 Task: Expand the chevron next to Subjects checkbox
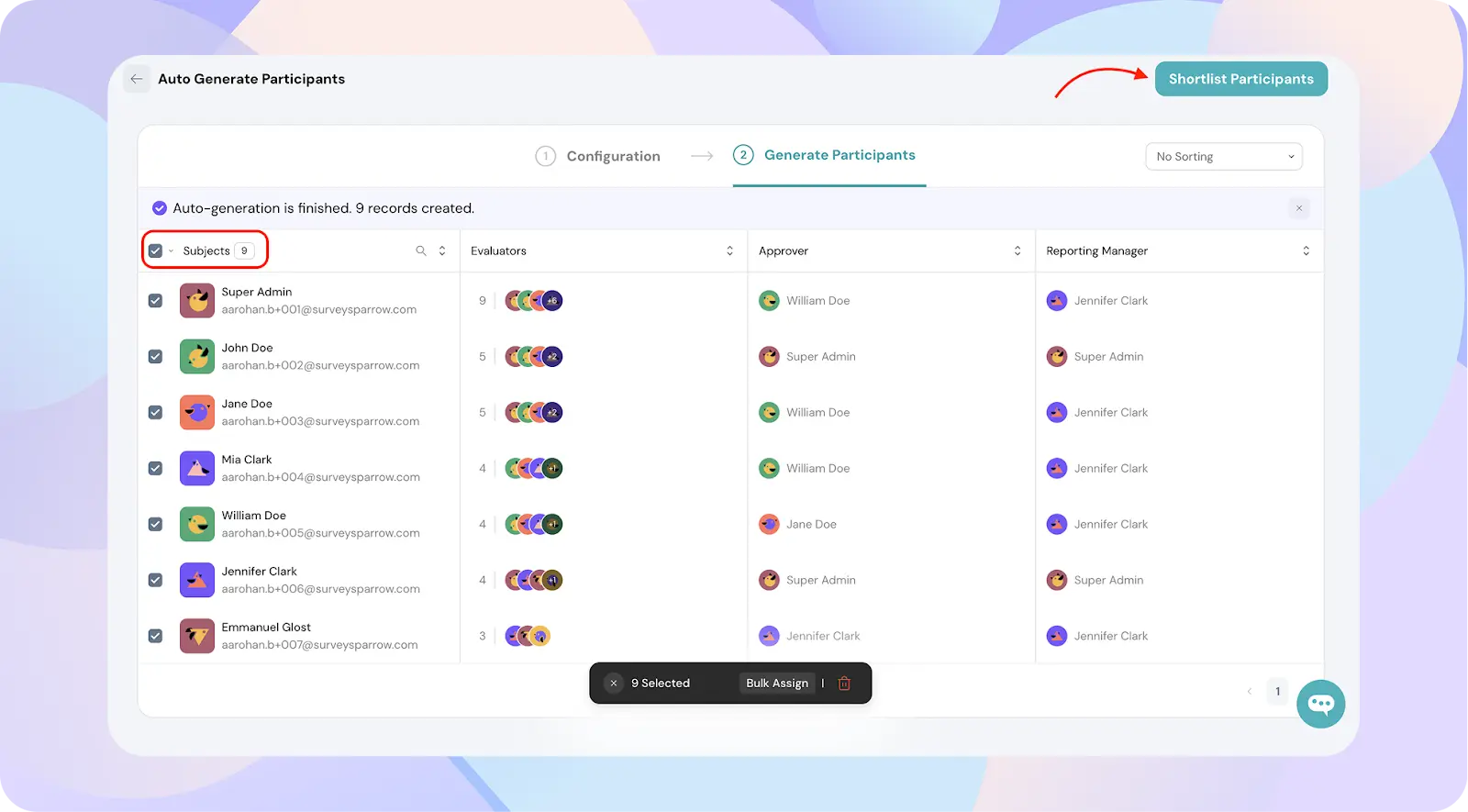[x=171, y=250]
